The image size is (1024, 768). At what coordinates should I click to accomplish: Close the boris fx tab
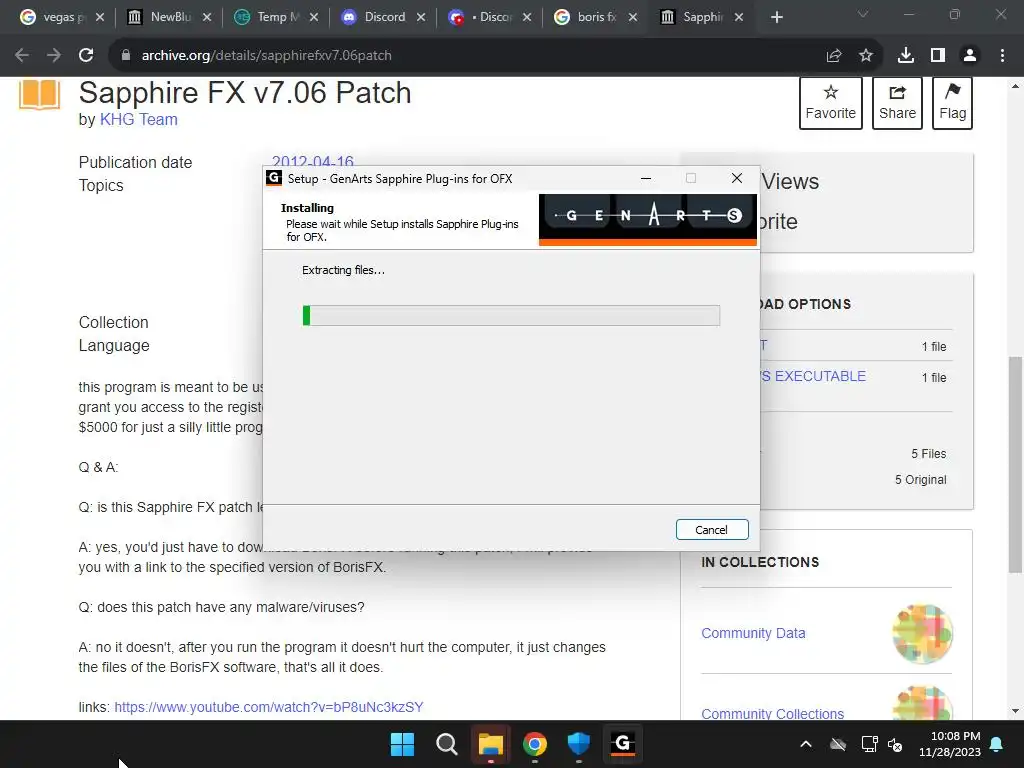[633, 18]
